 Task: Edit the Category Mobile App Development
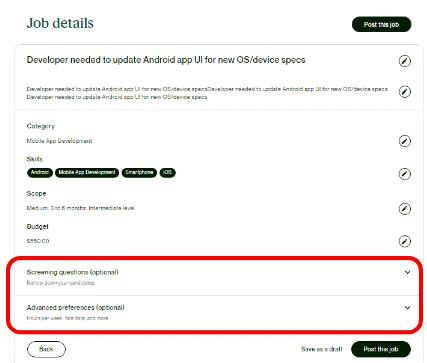(405, 141)
